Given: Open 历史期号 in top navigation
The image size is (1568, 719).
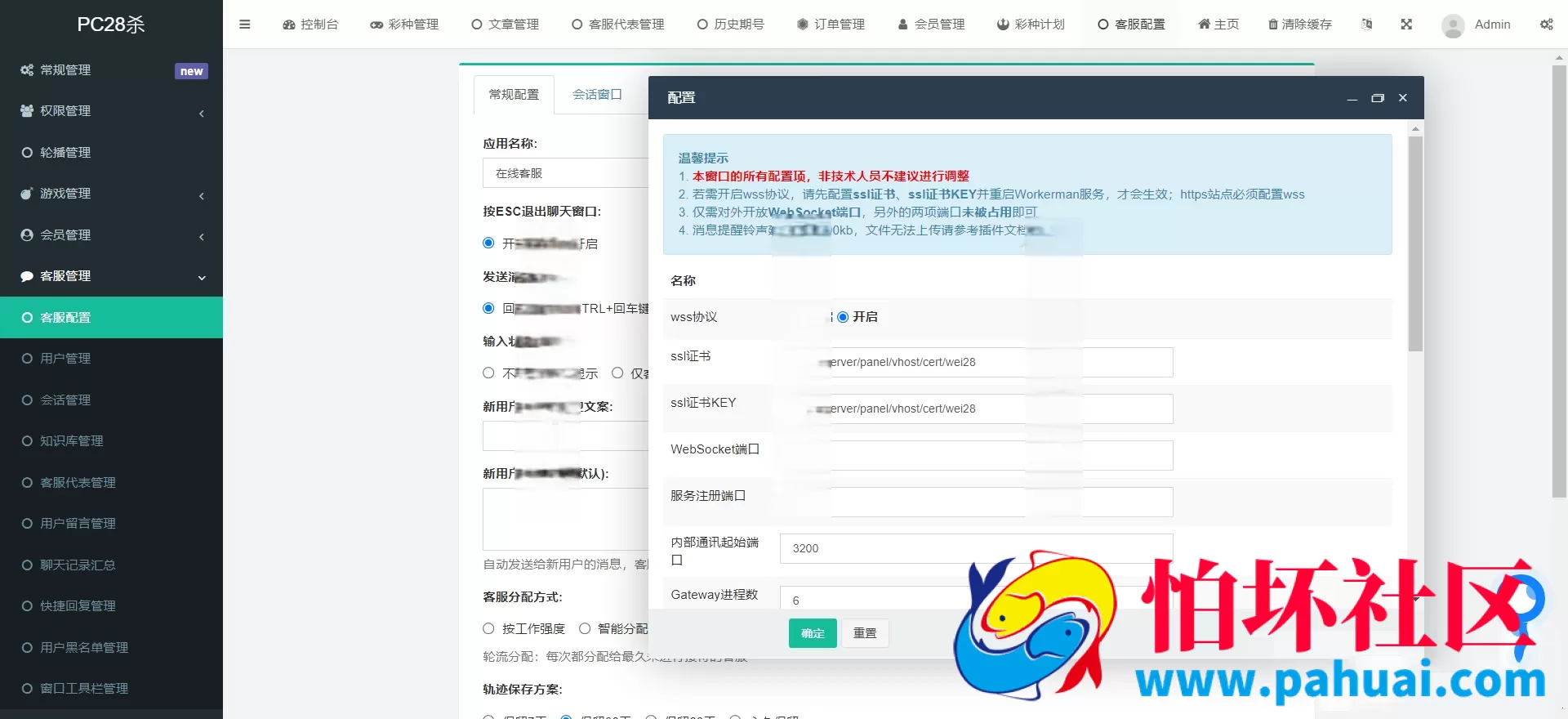Looking at the screenshot, I should [x=731, y=25].
